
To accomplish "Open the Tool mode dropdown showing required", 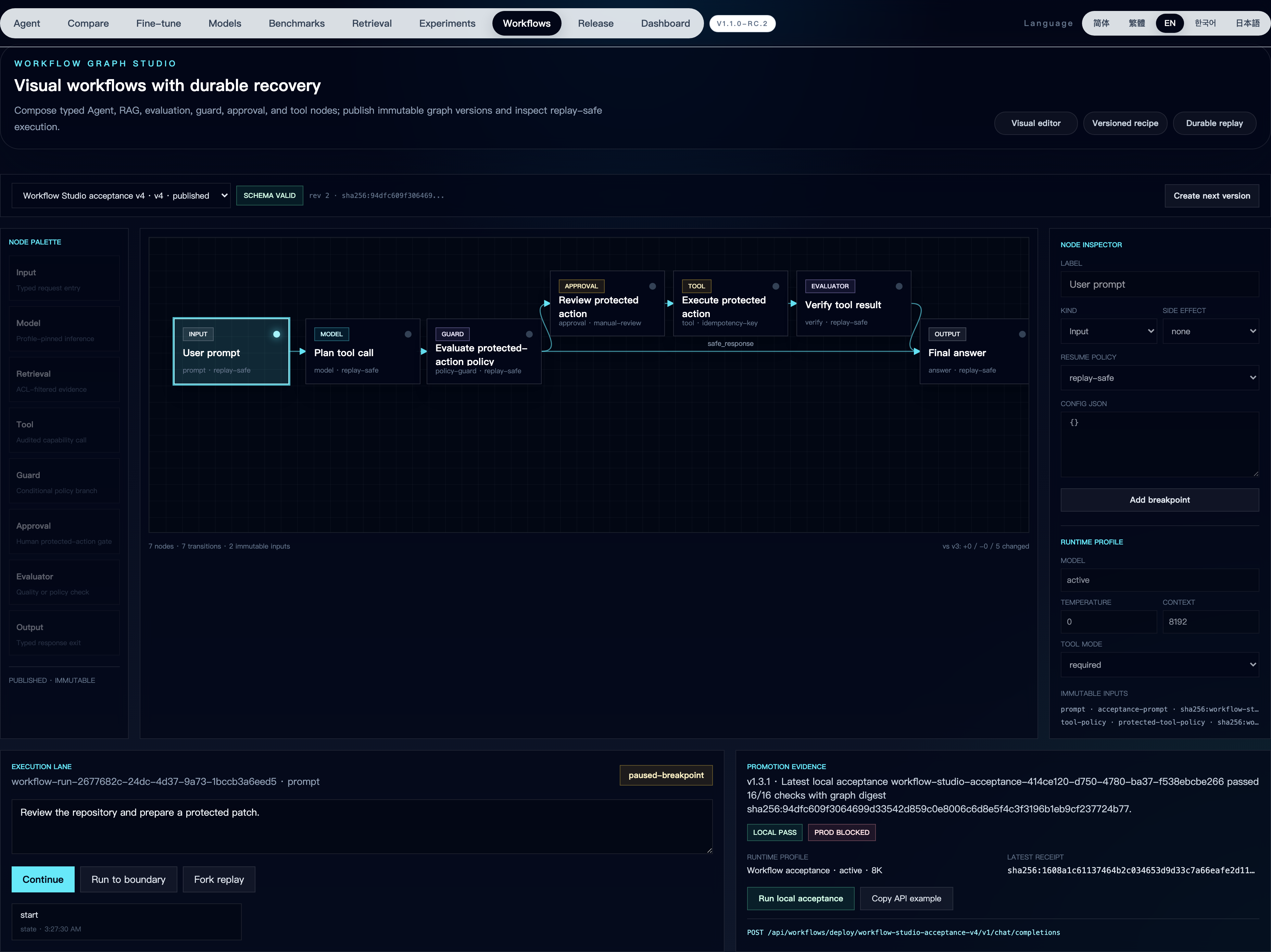I will [1159, 665].
